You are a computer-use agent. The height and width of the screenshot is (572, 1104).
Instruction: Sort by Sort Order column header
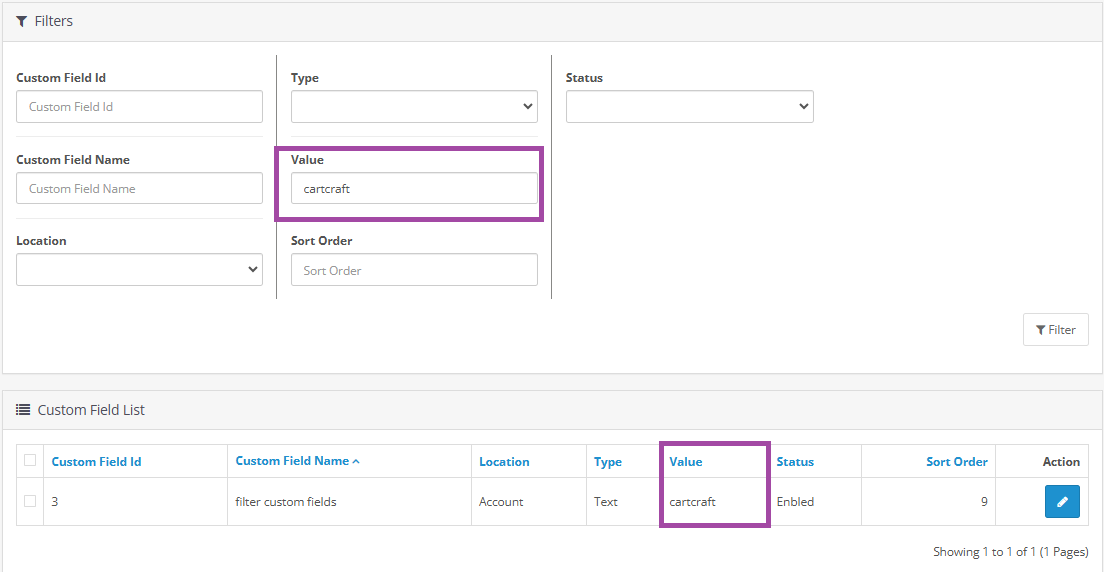(956, 462)
